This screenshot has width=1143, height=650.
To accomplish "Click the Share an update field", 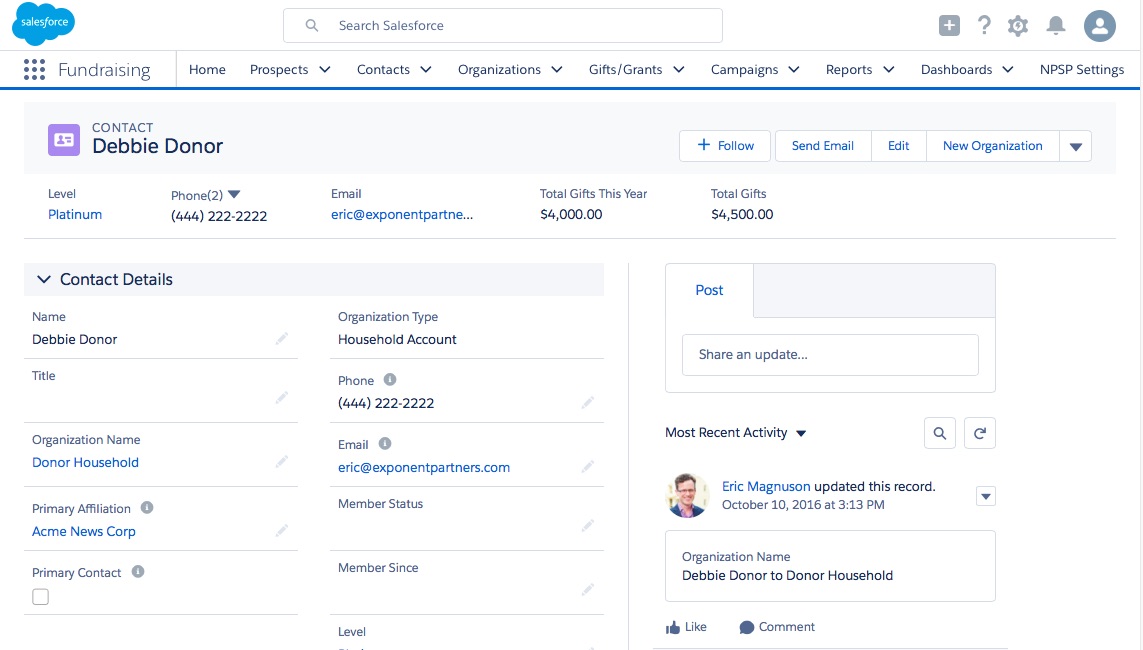I will point(830,355).
